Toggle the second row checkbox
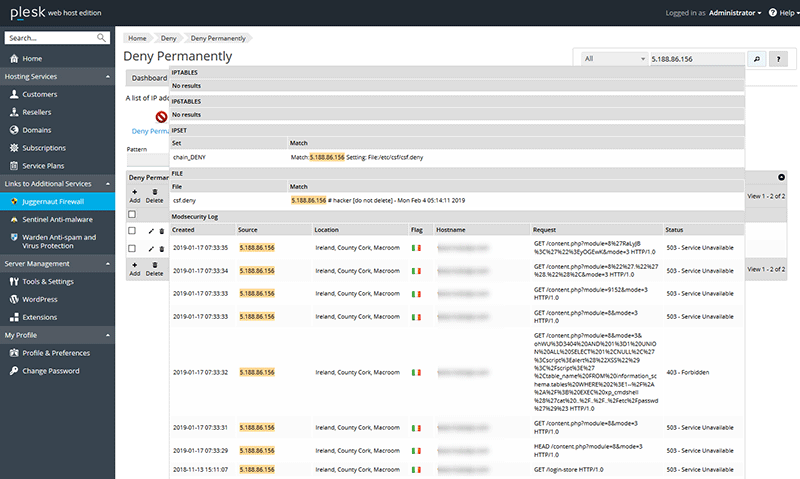 pos(132,248)
